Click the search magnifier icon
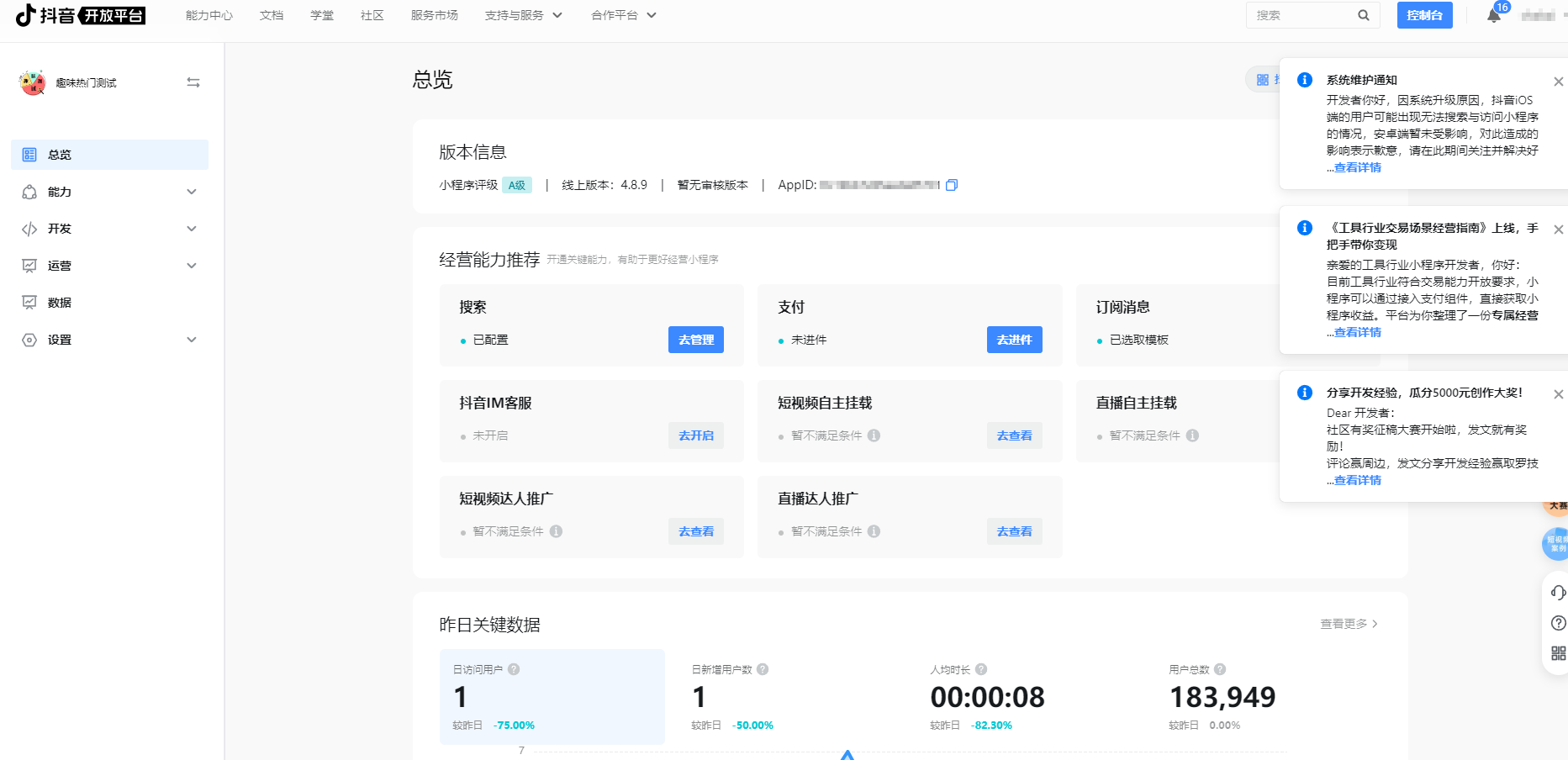 click(x=1363, y=15)
